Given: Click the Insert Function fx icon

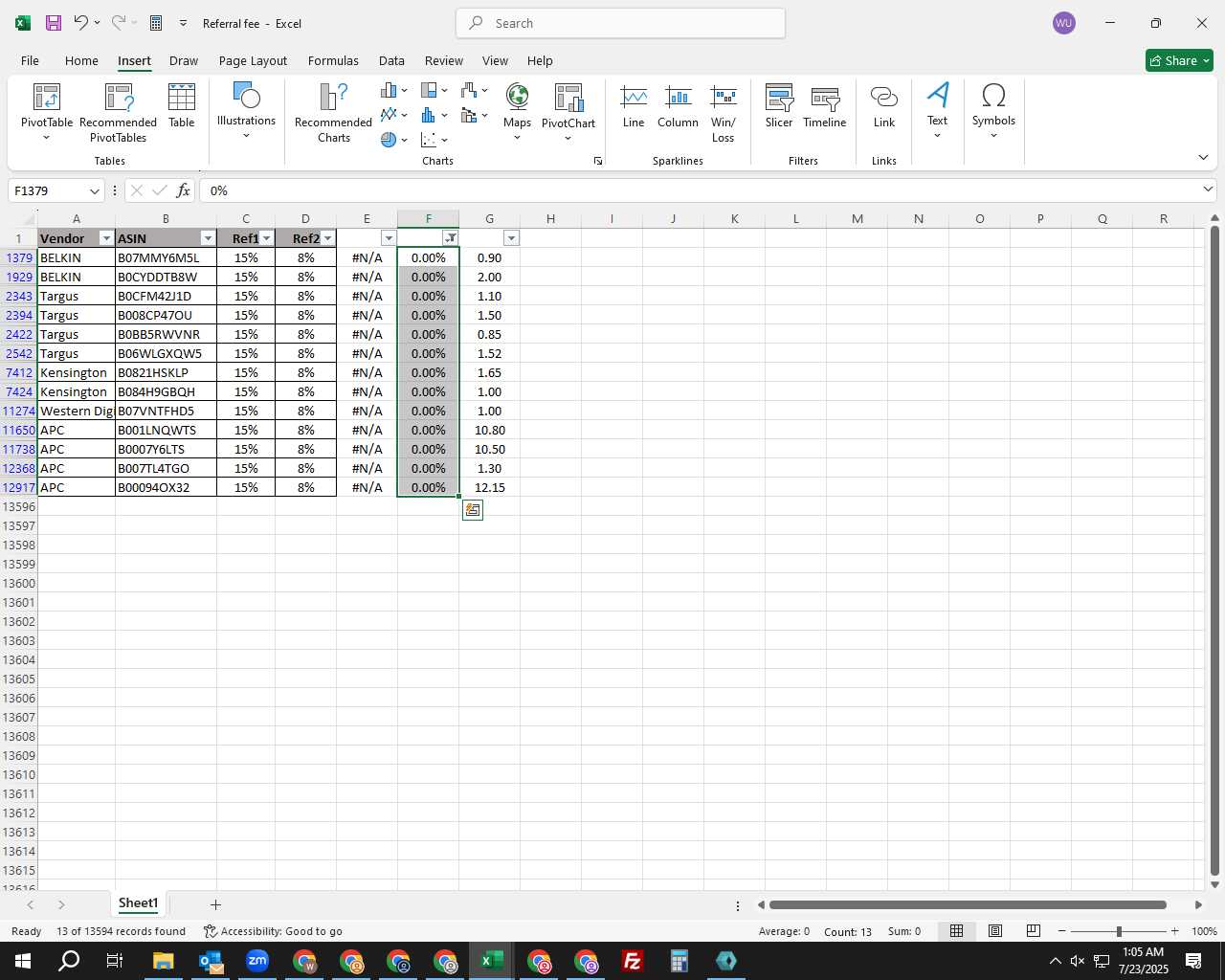Looking at the screenshot, I should [184, 190].
